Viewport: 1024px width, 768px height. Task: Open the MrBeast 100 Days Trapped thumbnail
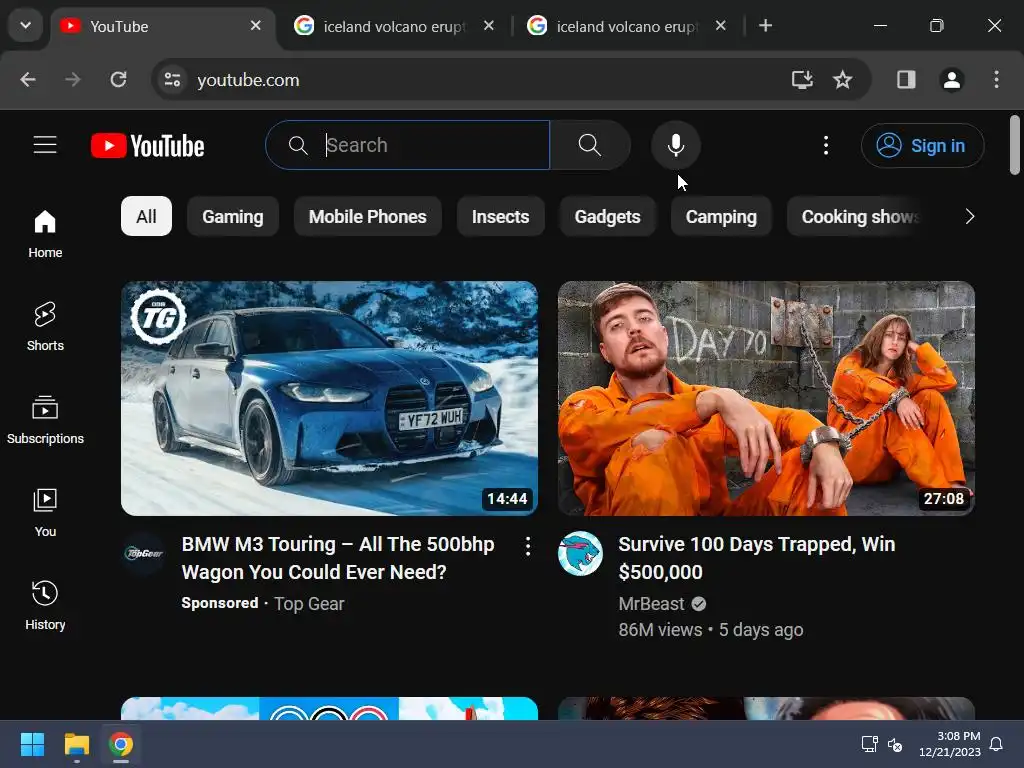coord(766,398)
